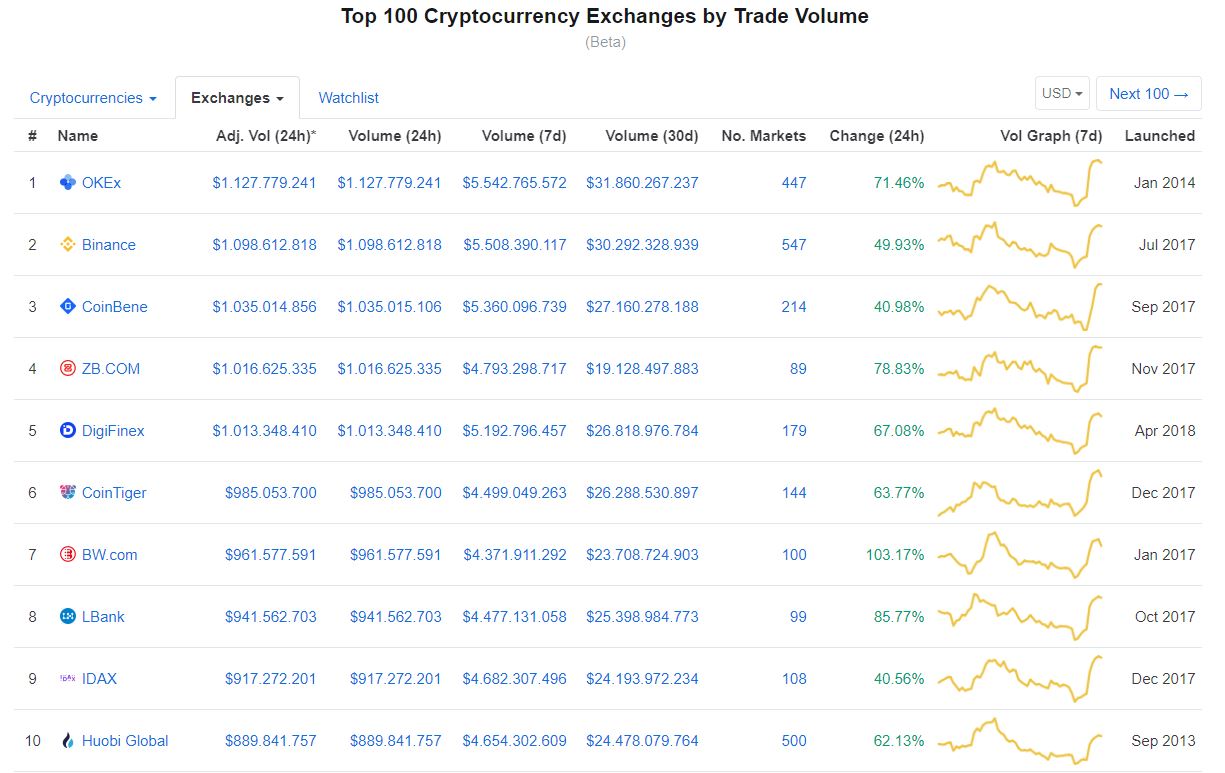Click the CoinTiger logo icon
This screenshot has width=1225, height=773.
pyautogui.click(x=68, y=493)
